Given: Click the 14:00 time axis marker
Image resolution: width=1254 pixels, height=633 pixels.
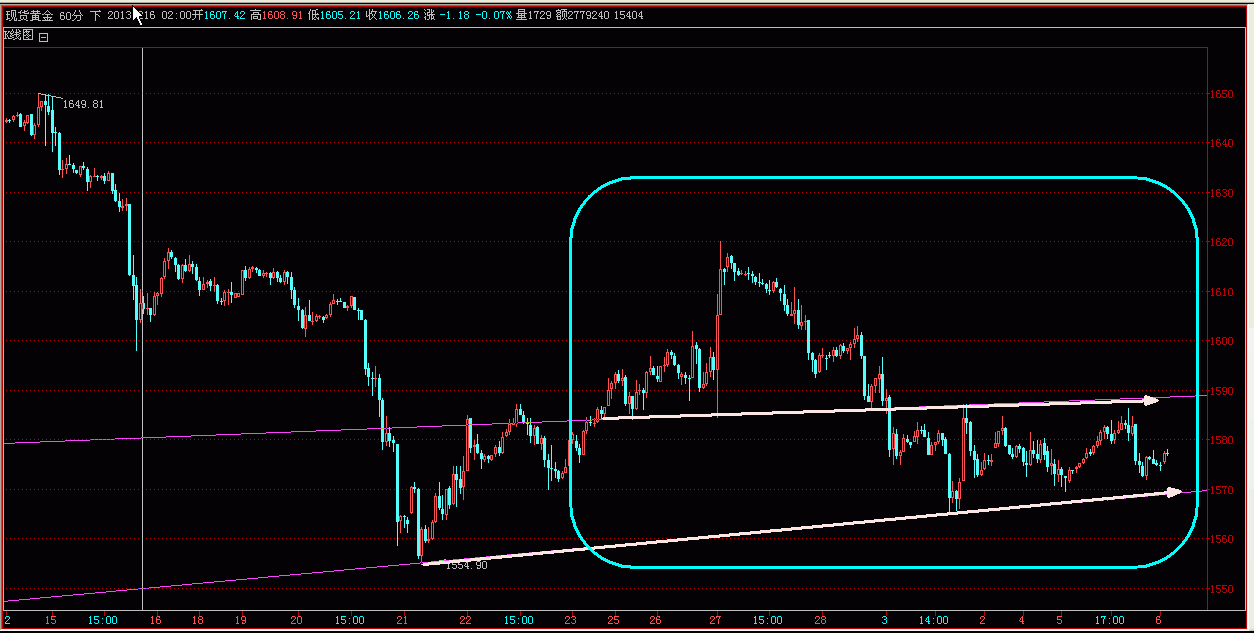Looking at the screenshot, I should (935, 620).
